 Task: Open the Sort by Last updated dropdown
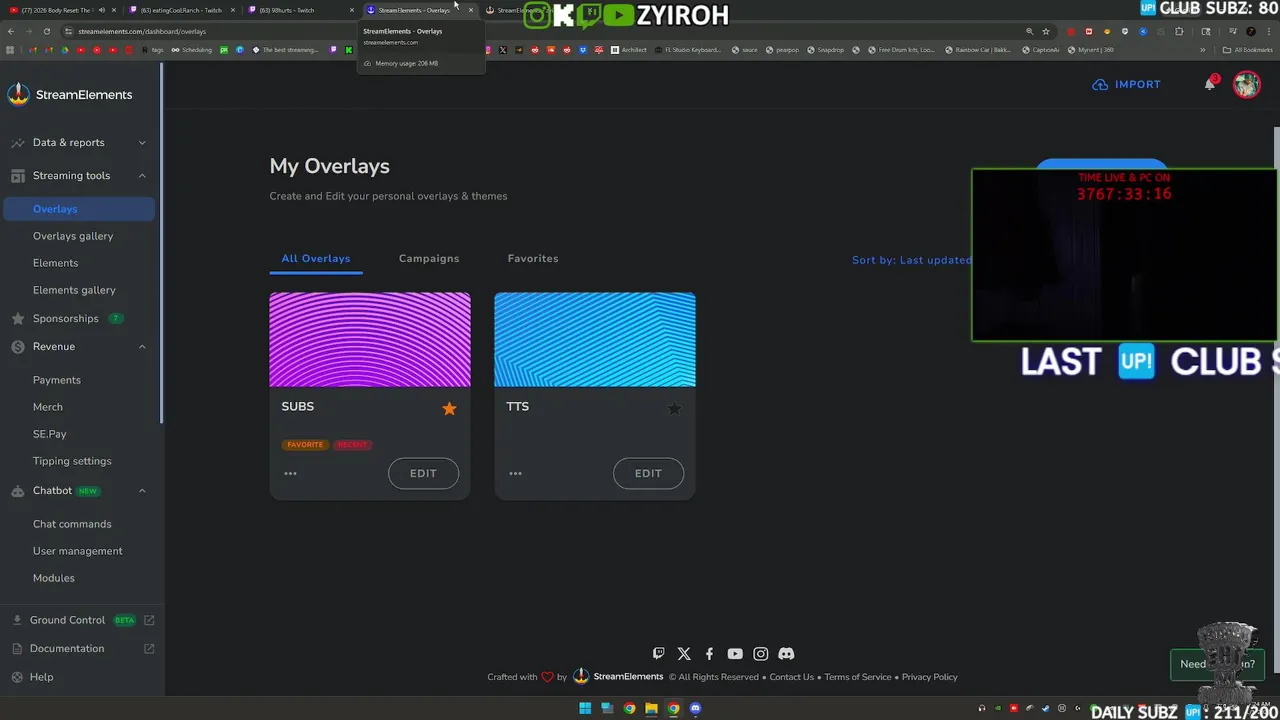[x=912, y=260]
